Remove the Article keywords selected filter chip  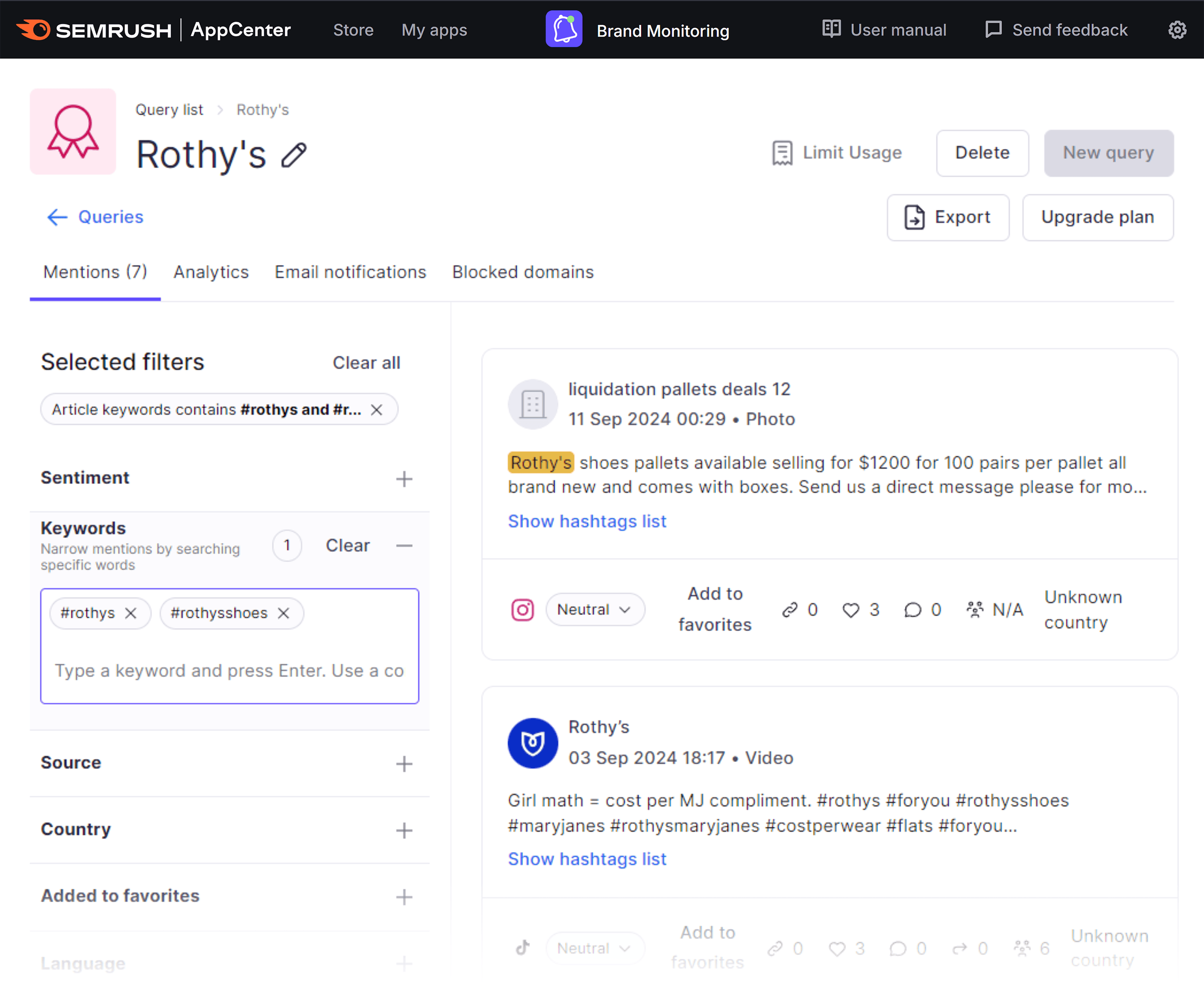click(377, 409)
